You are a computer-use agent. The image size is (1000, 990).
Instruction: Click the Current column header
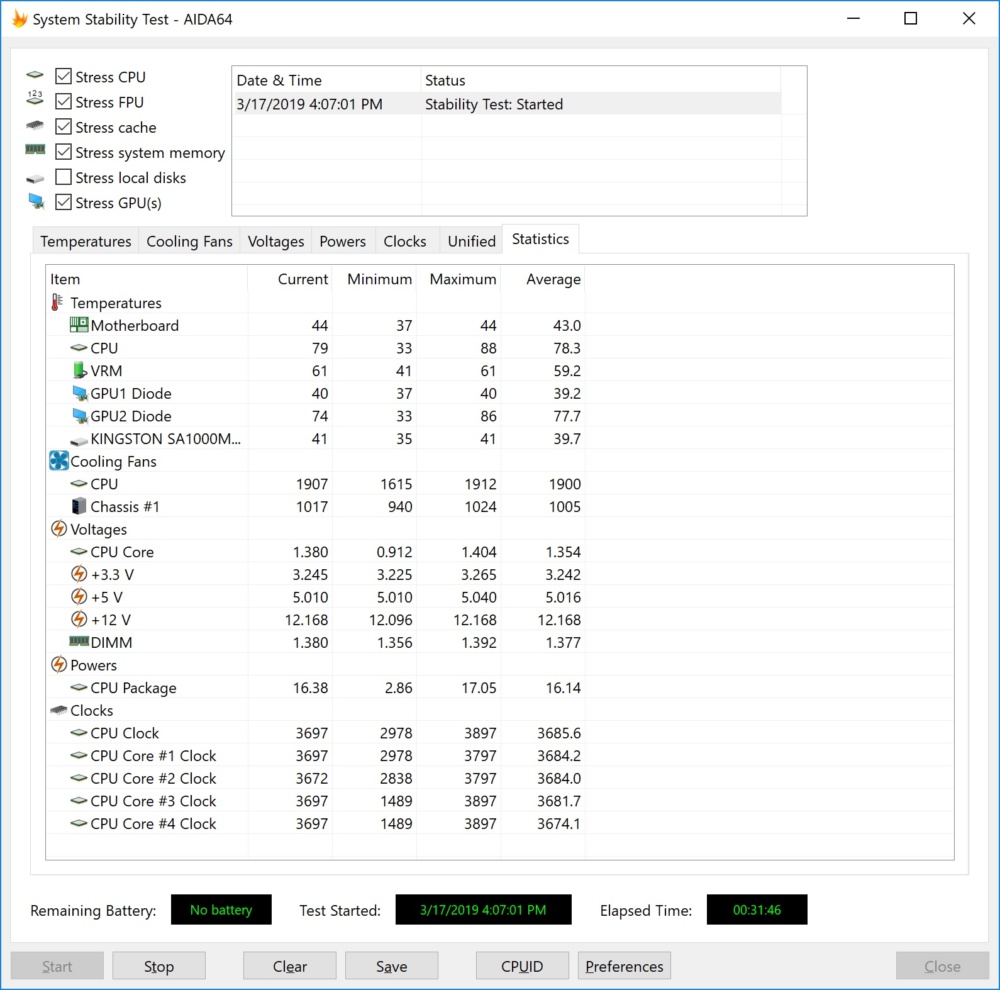290,279
